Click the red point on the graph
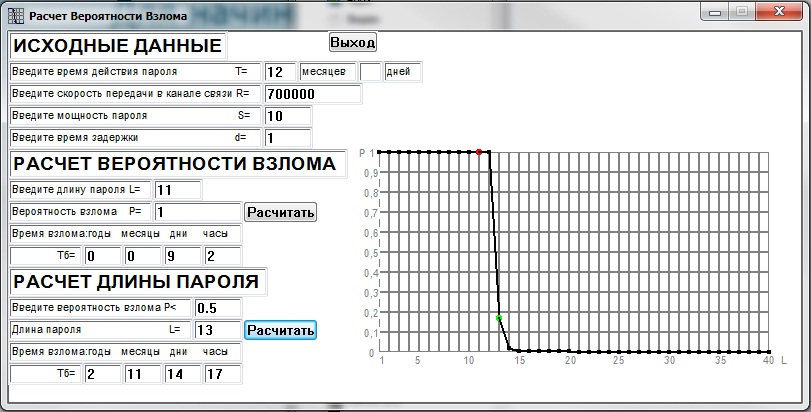Image resolution: width=811 pixels, height=412 pixels. (x=479, y=152)
